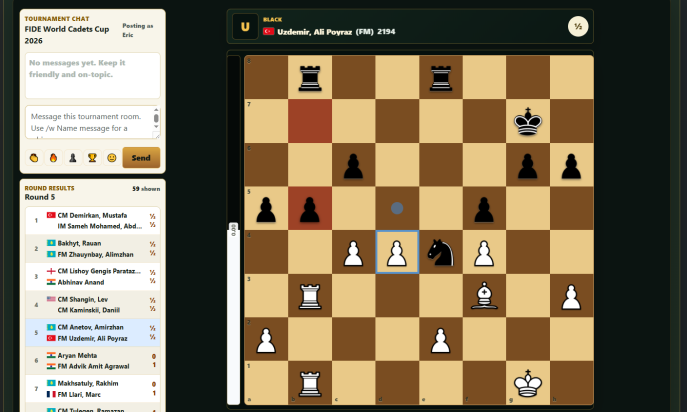687x412 pixels.
Task: Insert the trophy emoji
Action: [x=92, y=158]
